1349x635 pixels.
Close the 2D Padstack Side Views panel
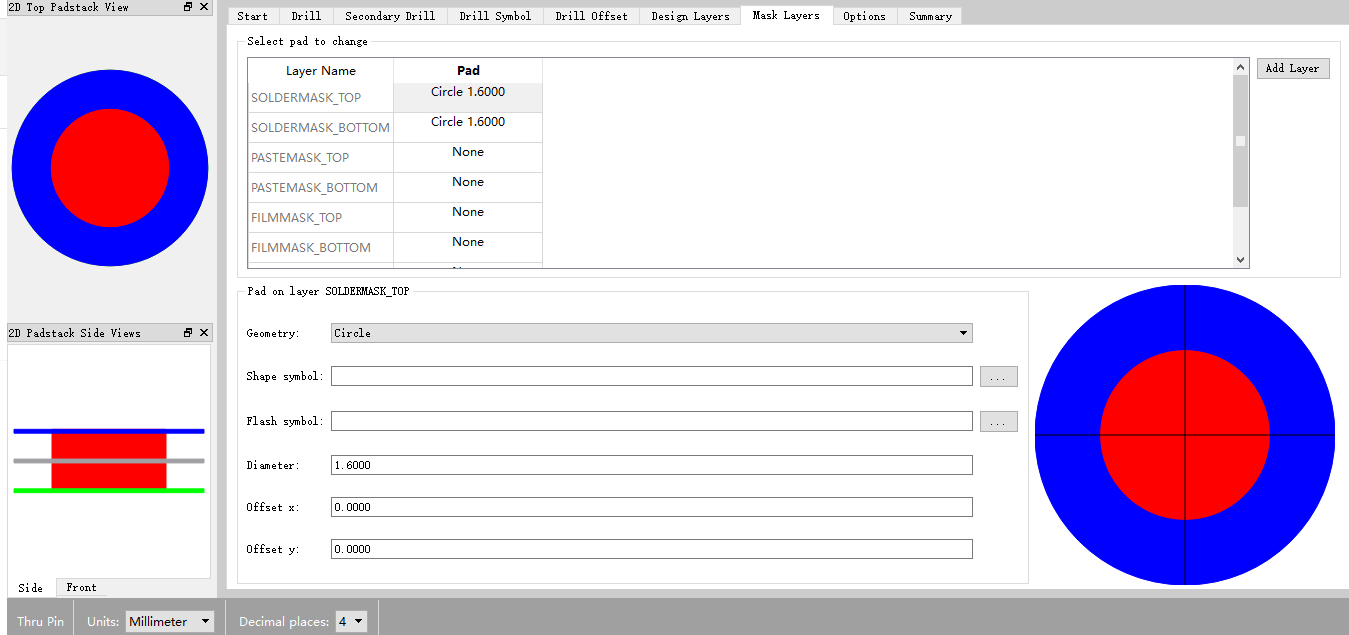[x=204, y=333]
